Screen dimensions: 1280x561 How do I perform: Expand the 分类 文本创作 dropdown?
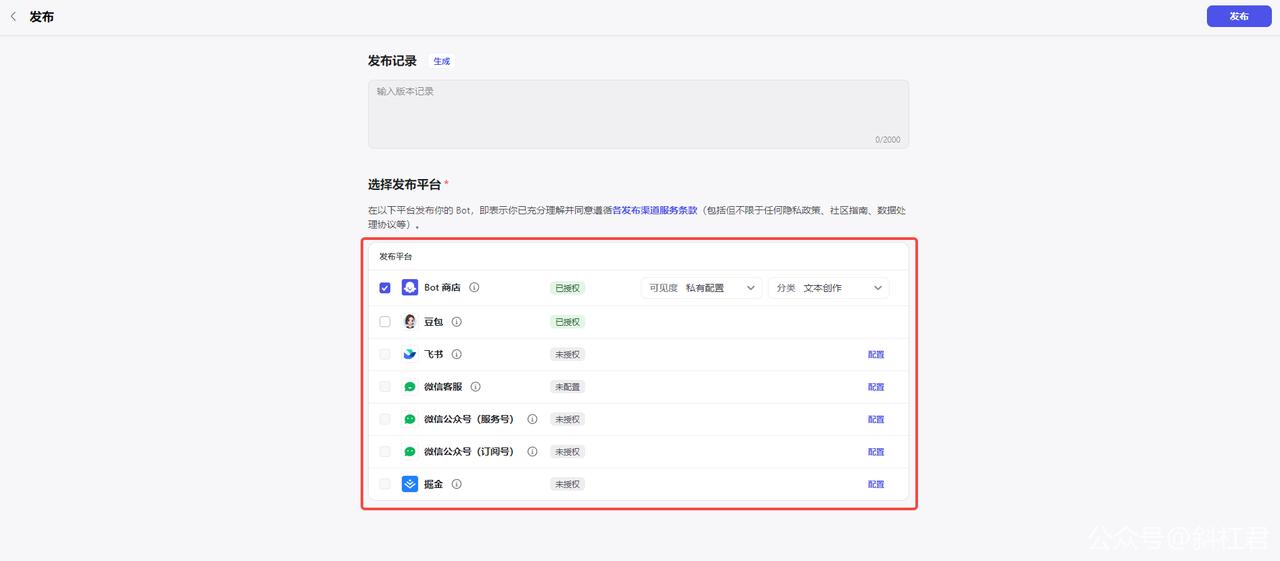(828, 288)
